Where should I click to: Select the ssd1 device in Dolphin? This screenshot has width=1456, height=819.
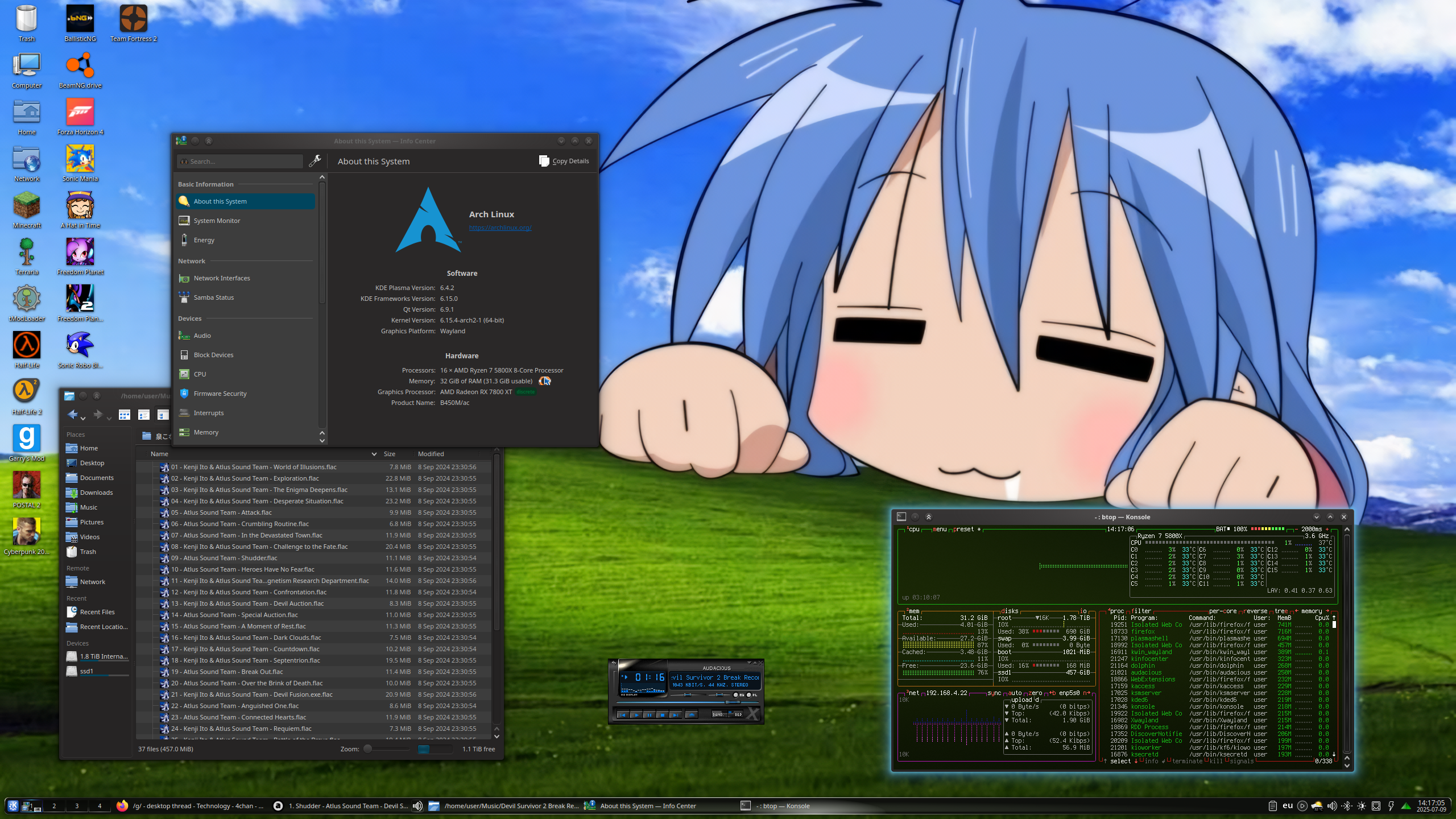tap(97, 671)
